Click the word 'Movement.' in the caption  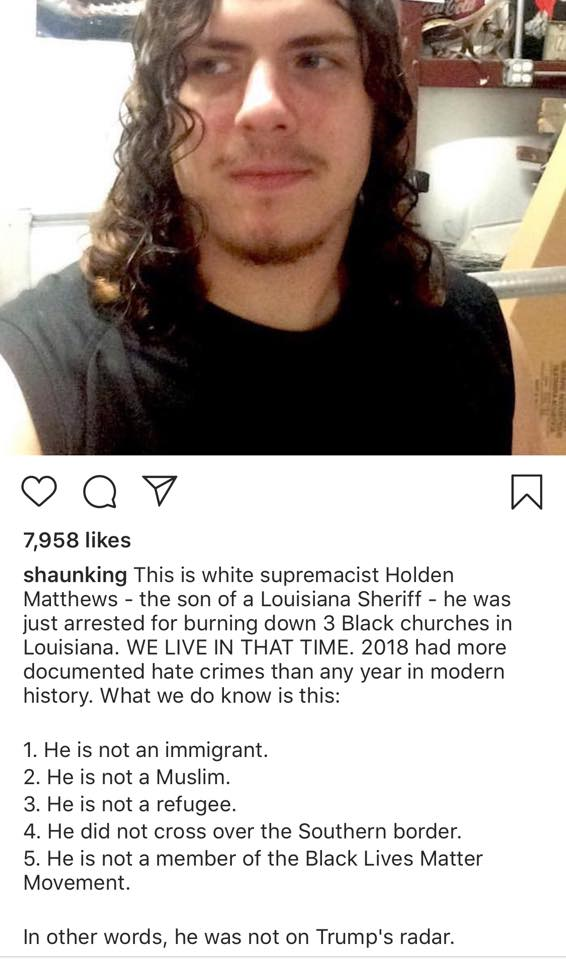(77, 883)
